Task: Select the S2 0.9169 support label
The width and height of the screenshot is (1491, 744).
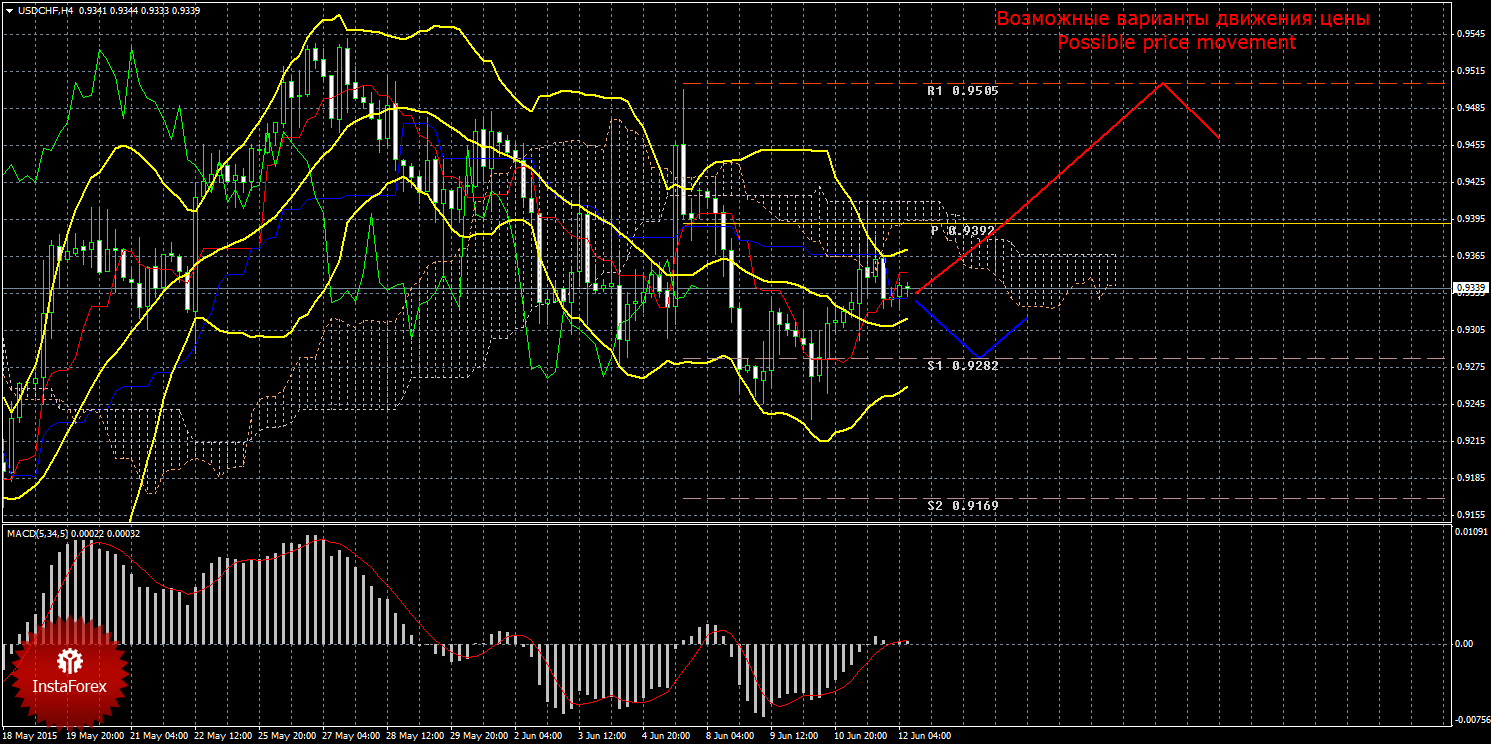Action: (x=962, y=506)
